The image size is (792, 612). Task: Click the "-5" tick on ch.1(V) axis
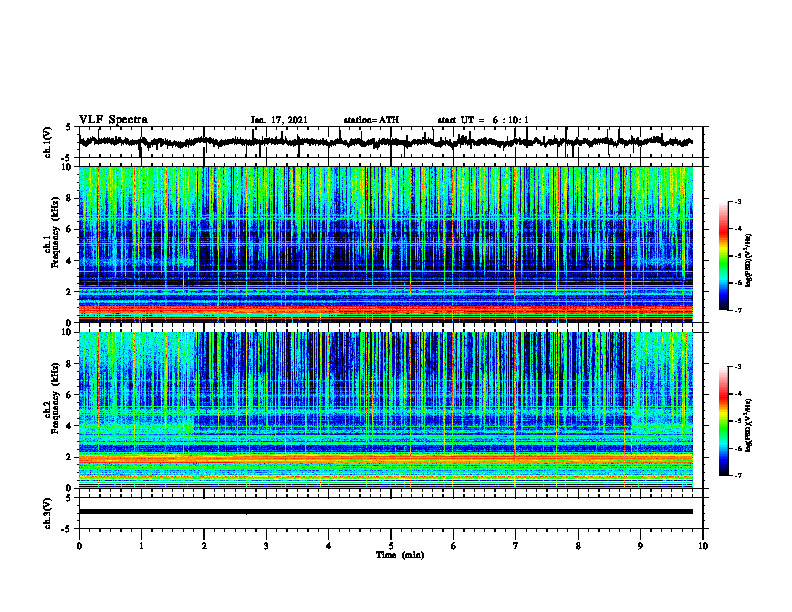pos(67,158)
